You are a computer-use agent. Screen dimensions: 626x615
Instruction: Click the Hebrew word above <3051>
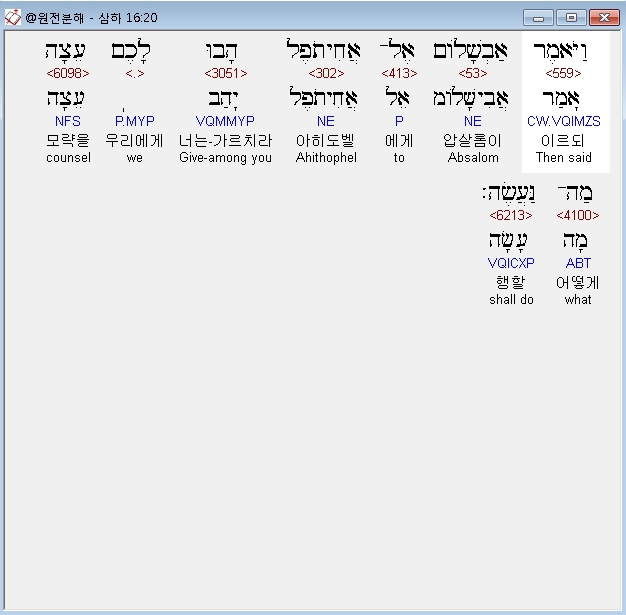[x=222, y=51]
